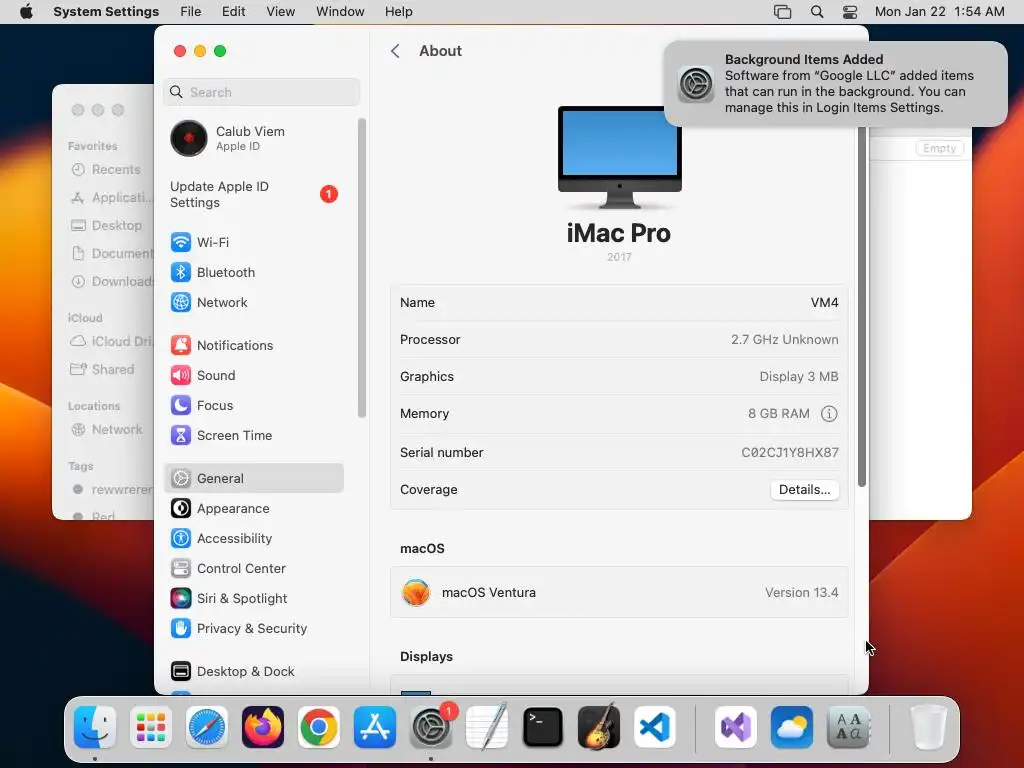Click the macOS Ventura version row
This screenshot has height=768, width=1024.
coord(619,592)
